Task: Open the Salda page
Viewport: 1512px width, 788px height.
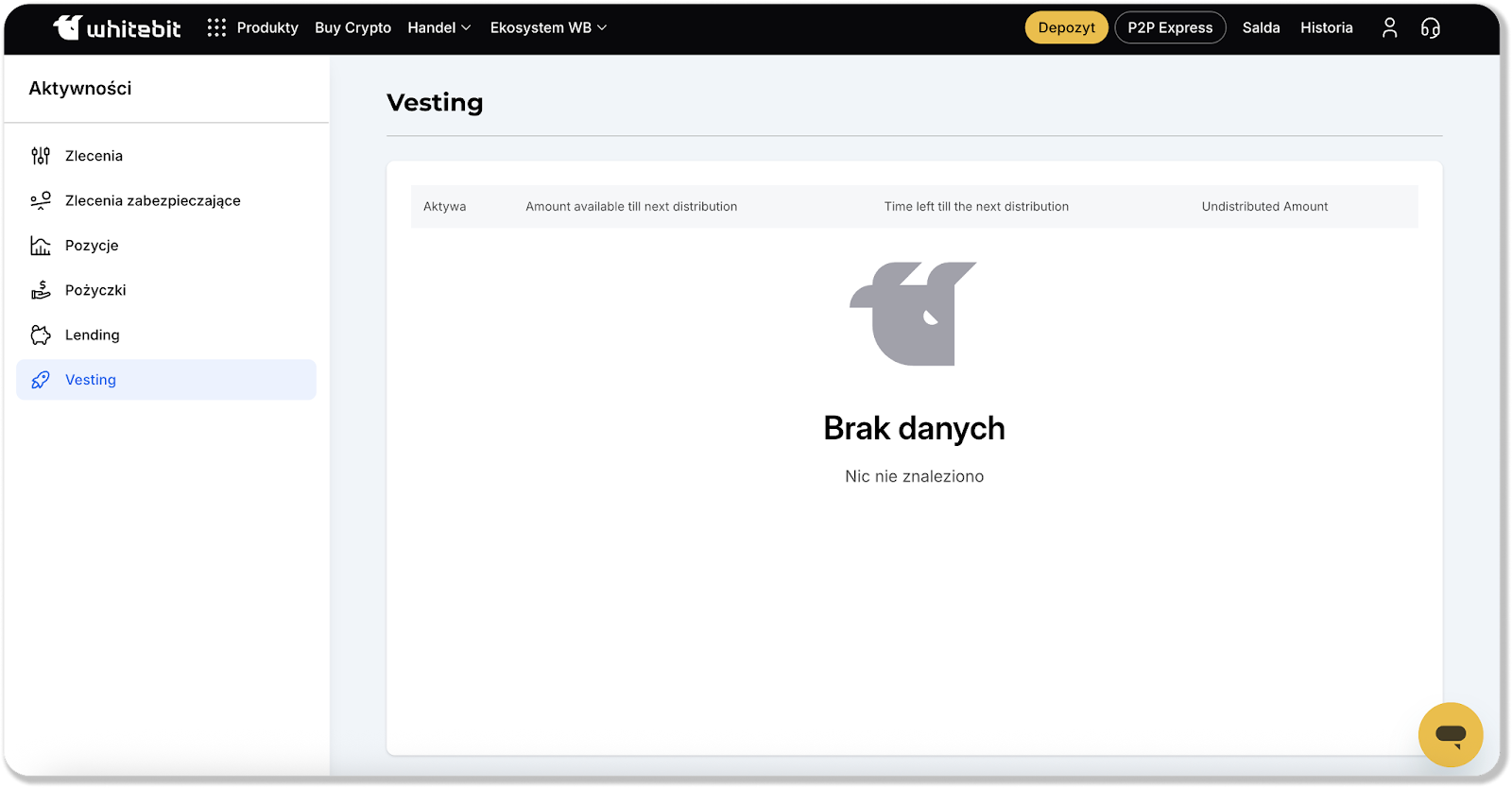Action: tap(1261, 28)
